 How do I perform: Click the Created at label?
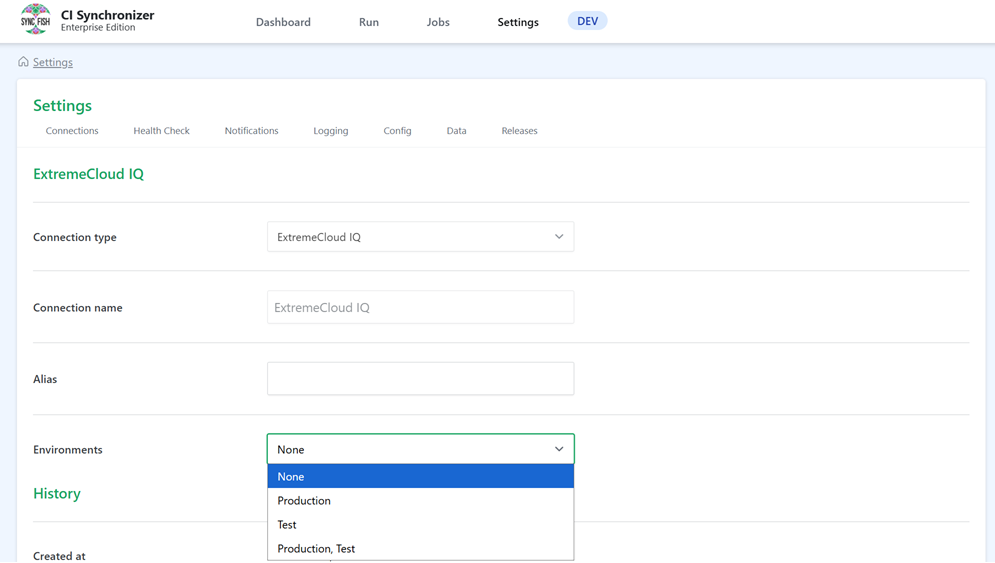tap(59, 555)
